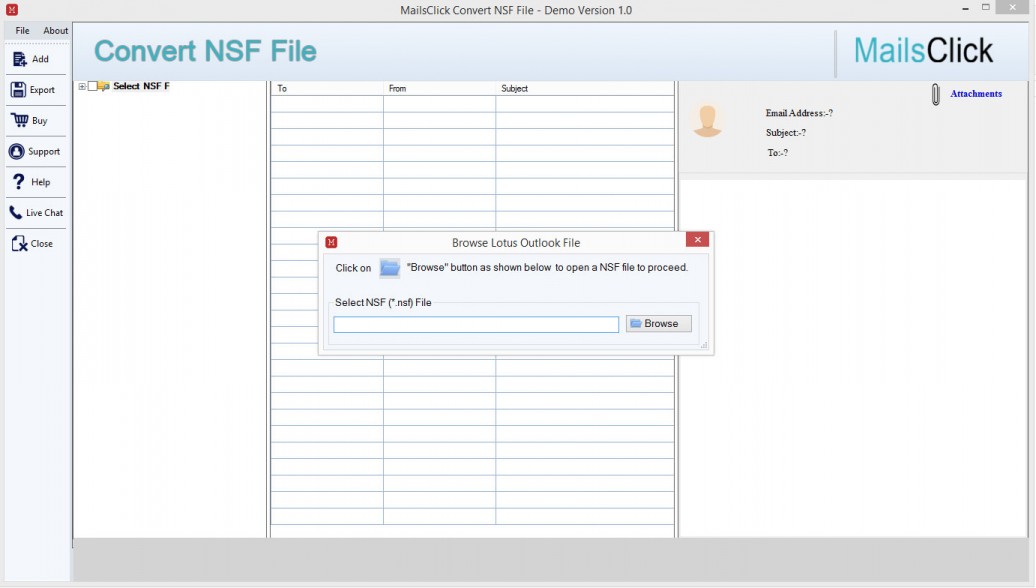The width and height of the screenshot is (1036, 588).
Task: Click the Attachments link
Action: tap(975, 94)
